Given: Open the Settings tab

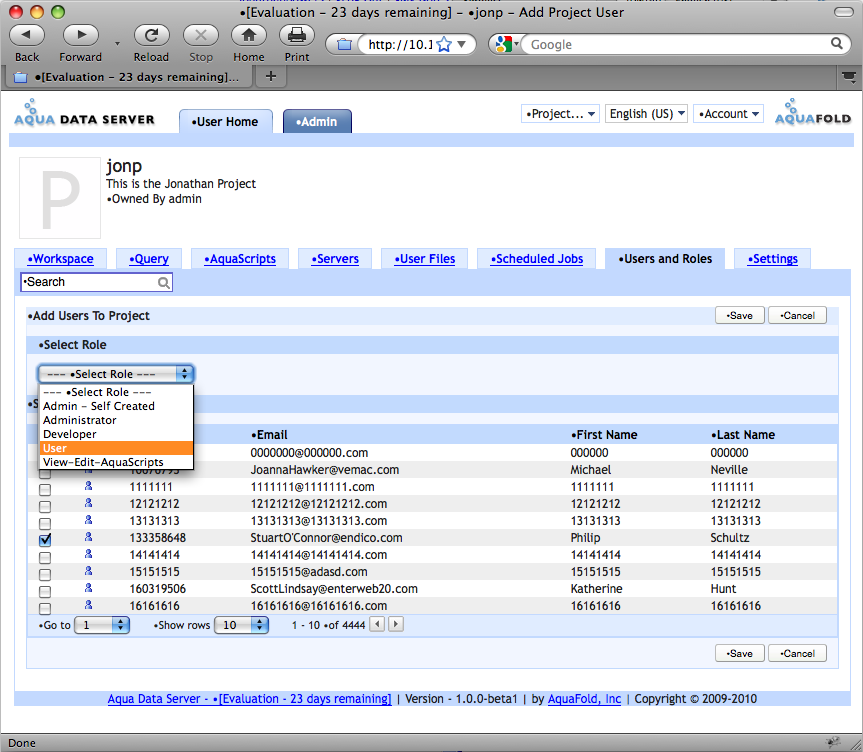Looking at the screenshot, I should (772, 259).
